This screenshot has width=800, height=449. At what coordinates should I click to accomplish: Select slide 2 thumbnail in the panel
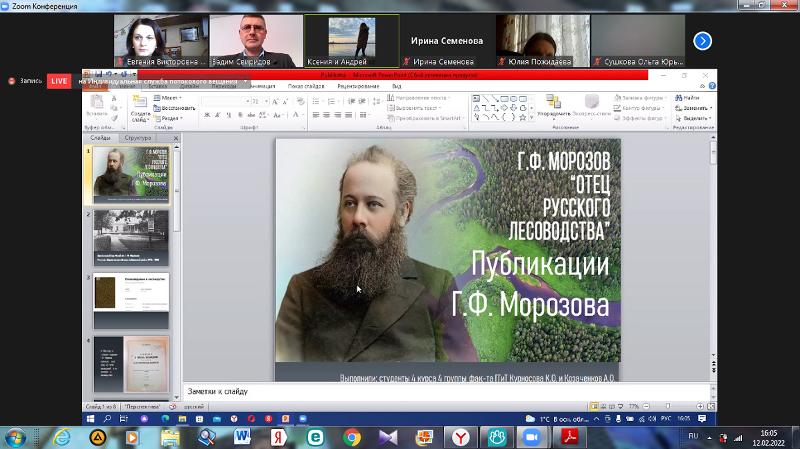pos(131,237)
